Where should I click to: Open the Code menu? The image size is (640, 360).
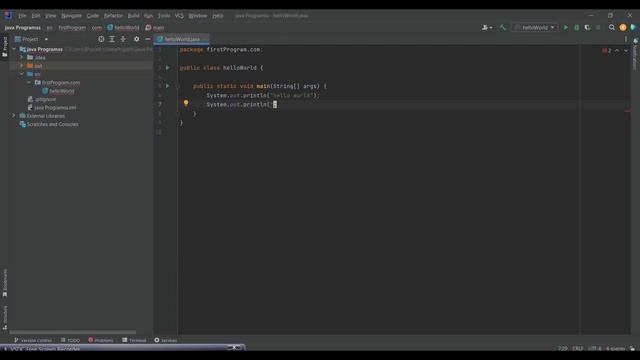pyautogui.click(x=93, y=16)
